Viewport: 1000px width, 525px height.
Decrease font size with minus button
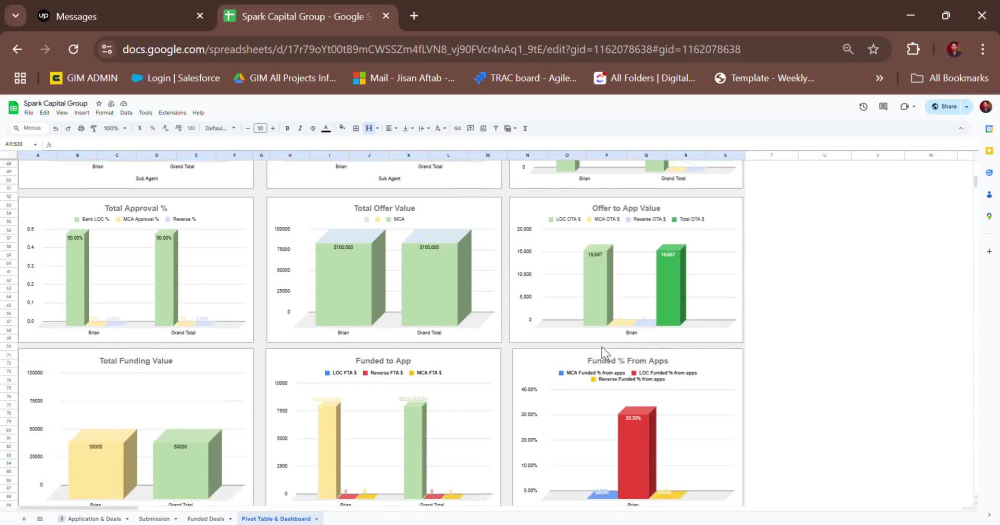(x=247, y=128)
